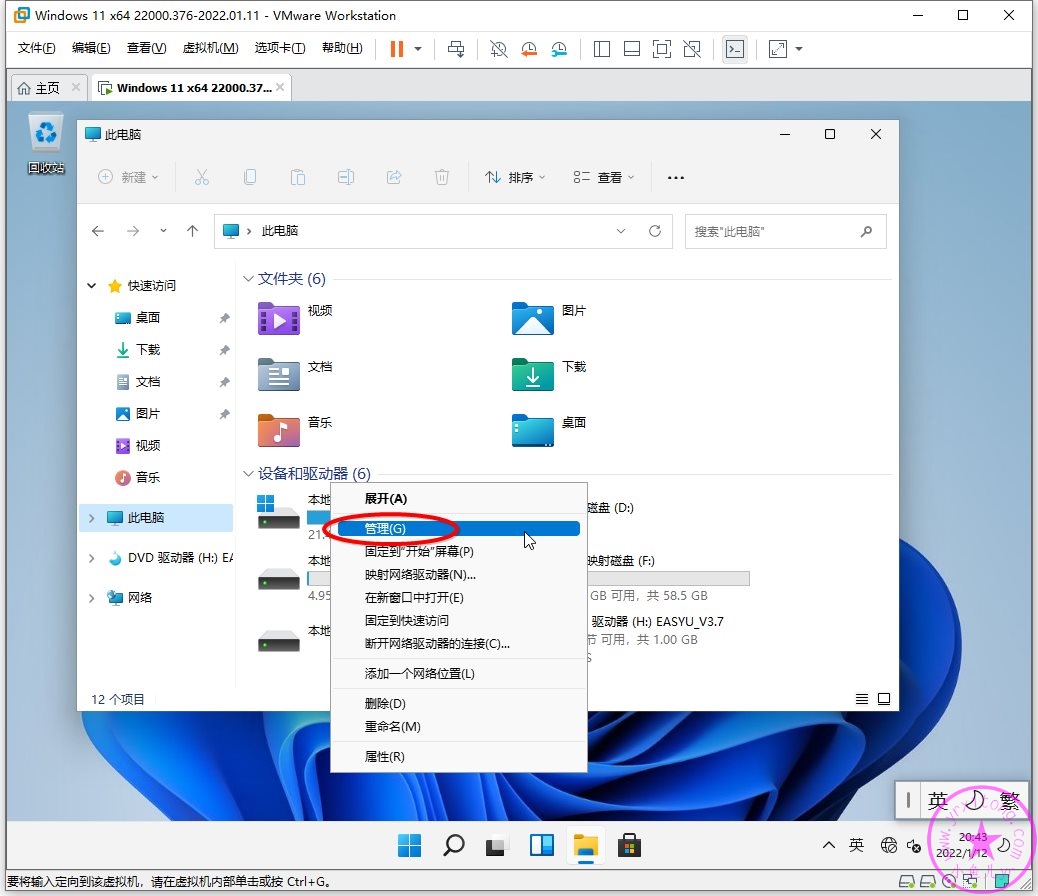Show hidden icons chevron in system tray
Viewport: 1038px width, 896px height.
828,845
